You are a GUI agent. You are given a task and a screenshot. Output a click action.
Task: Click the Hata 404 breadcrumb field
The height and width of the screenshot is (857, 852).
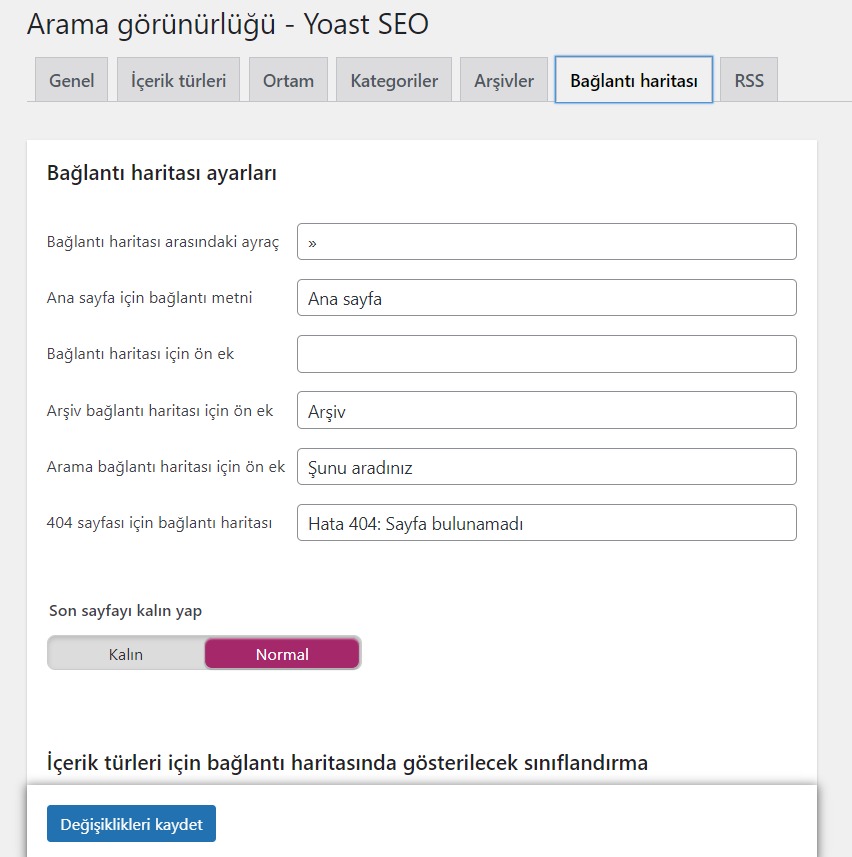point(547,523)
